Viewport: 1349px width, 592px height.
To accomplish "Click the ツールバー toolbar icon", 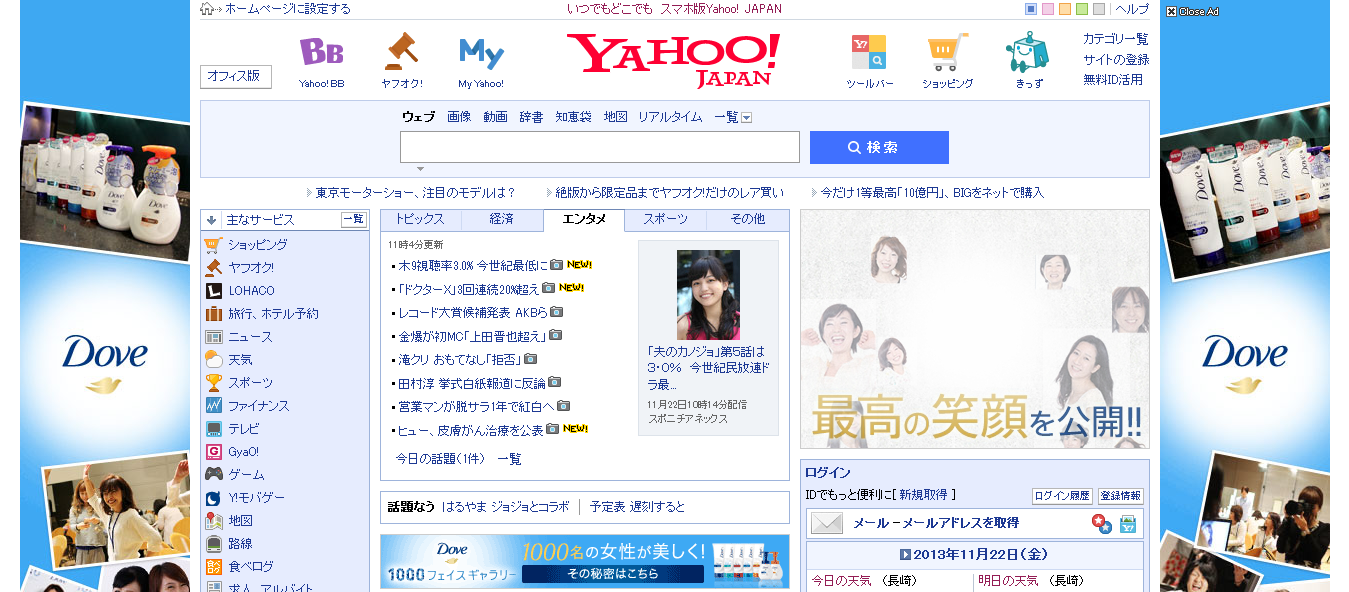I will click(x=869, y=52).
